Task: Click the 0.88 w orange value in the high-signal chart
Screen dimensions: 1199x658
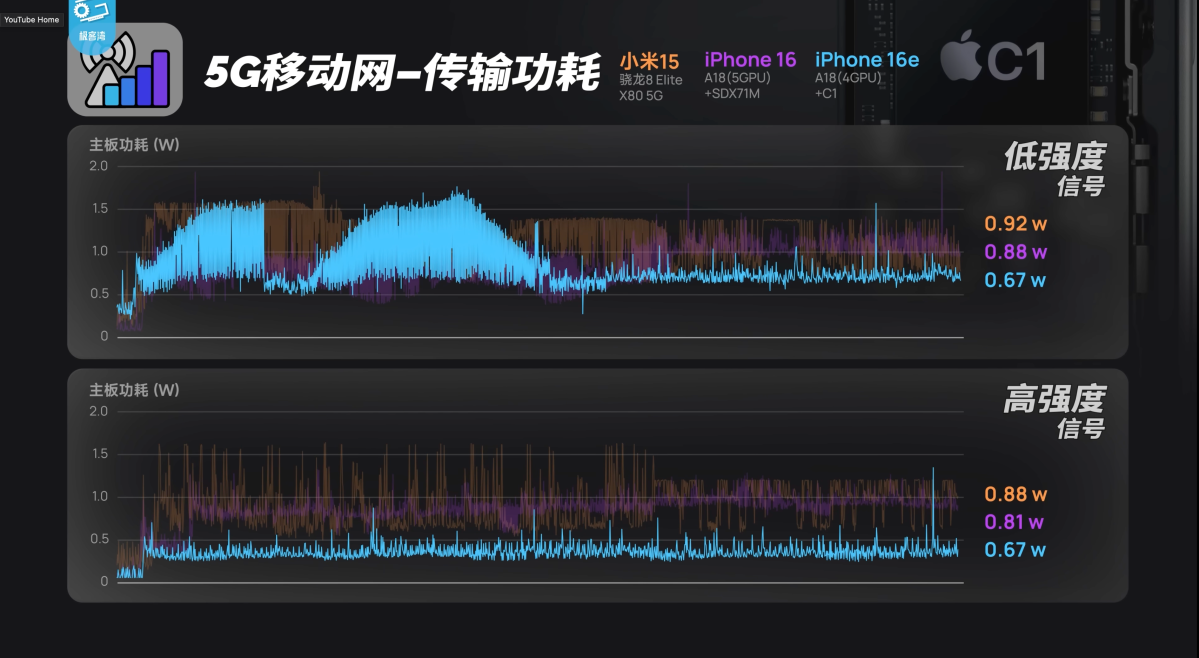Action: pos(1015,494)
